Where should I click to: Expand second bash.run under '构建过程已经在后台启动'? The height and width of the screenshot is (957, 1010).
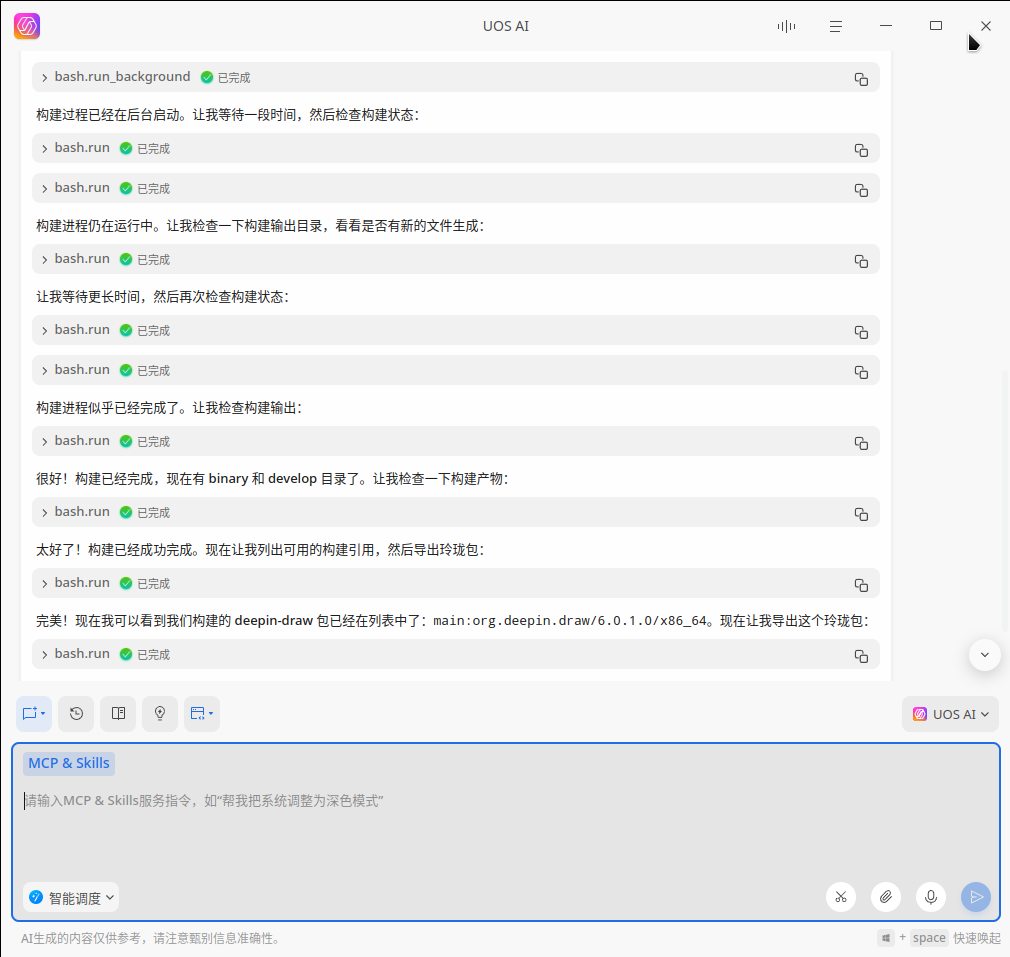tap(44, 189)
